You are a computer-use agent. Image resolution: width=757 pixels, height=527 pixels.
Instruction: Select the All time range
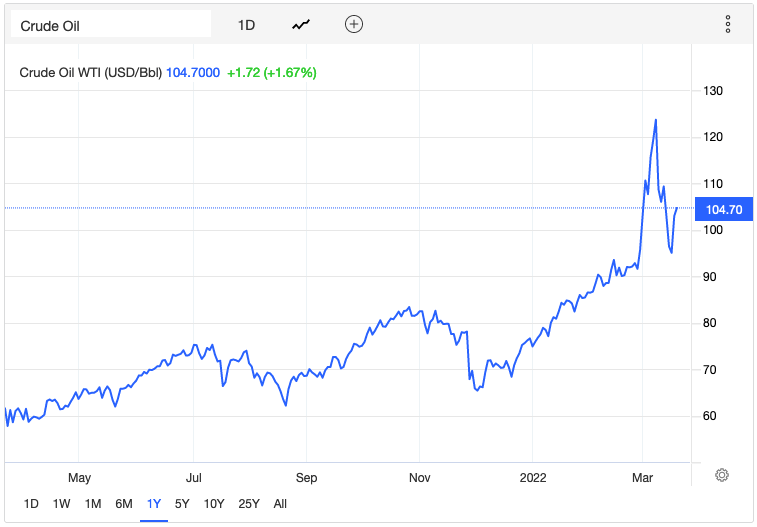tap(280, 503)
